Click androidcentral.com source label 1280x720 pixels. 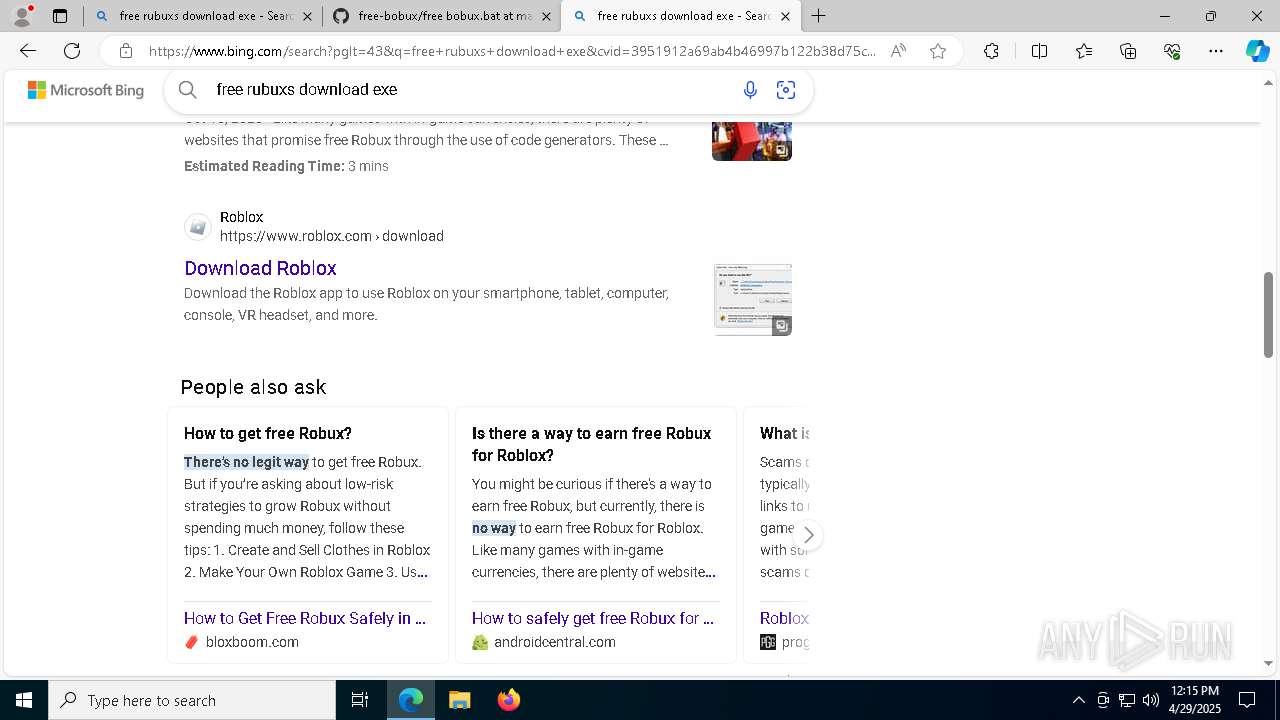click(x=555, y=642)
